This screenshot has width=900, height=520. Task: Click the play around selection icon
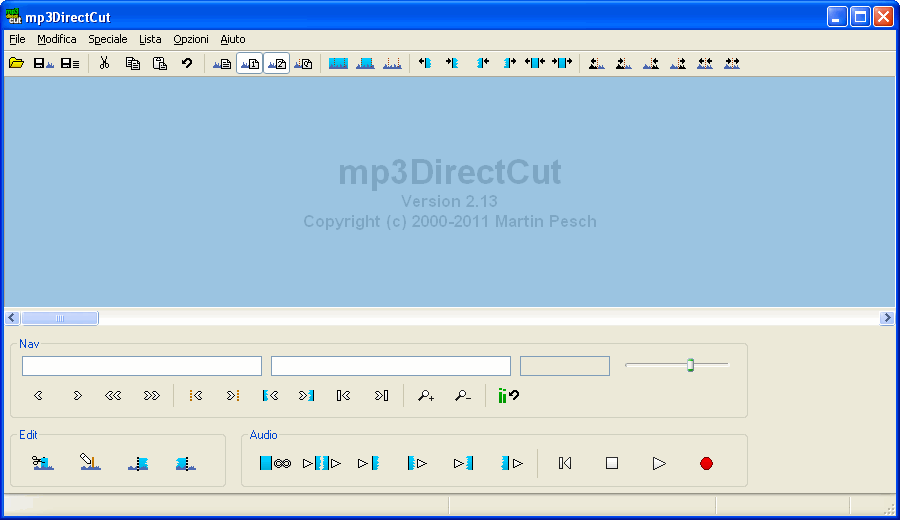[x=322, y=463]
